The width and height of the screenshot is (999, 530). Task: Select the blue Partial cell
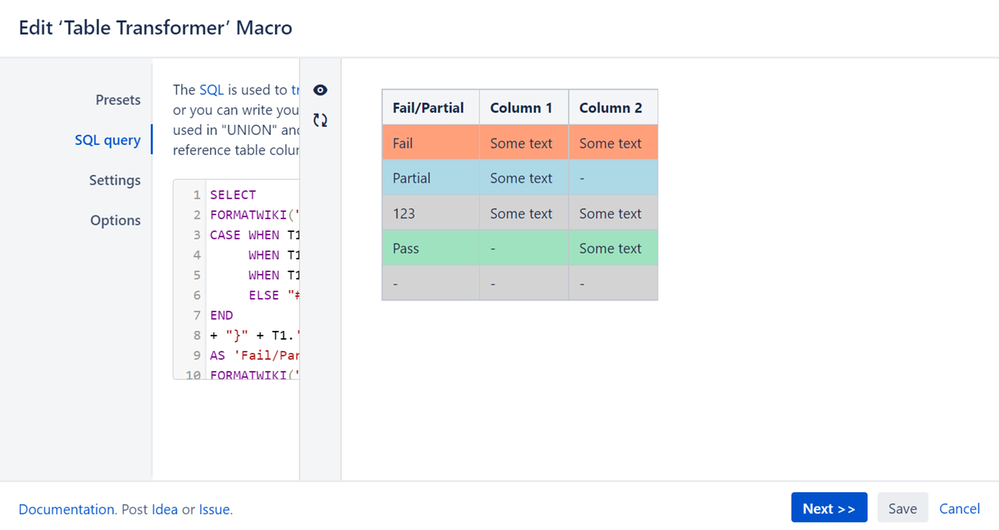pos(430,178)
